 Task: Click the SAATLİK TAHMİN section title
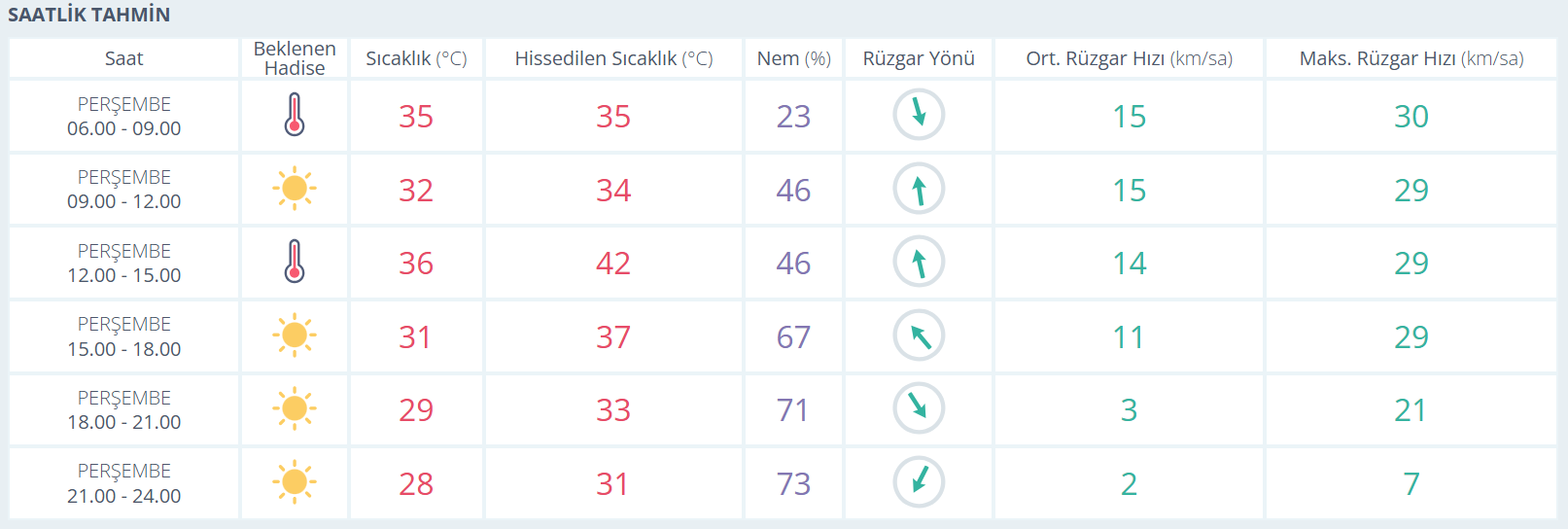point(88,15)
